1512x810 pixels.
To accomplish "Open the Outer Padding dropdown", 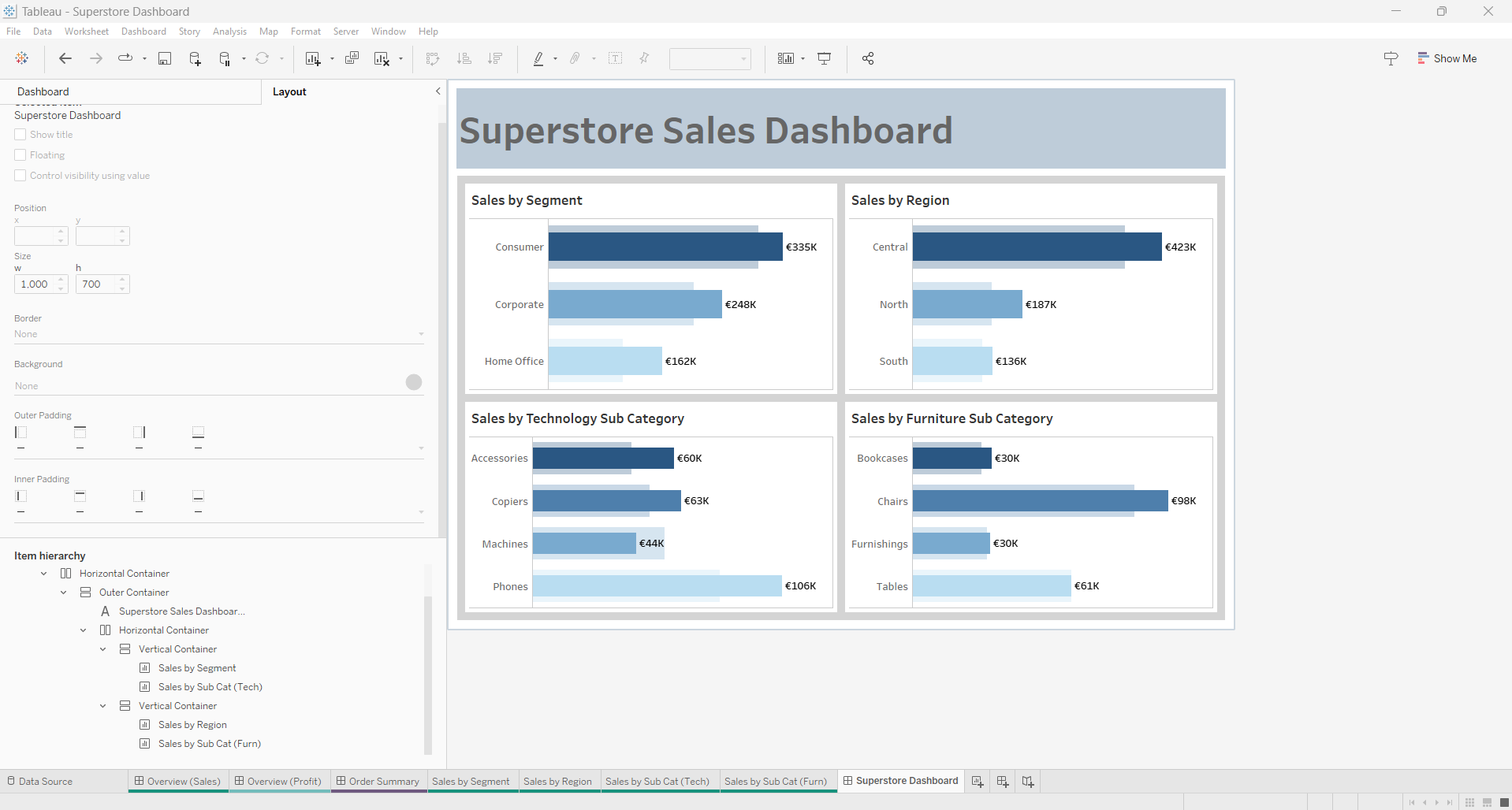I will click(x=421, y=448).
